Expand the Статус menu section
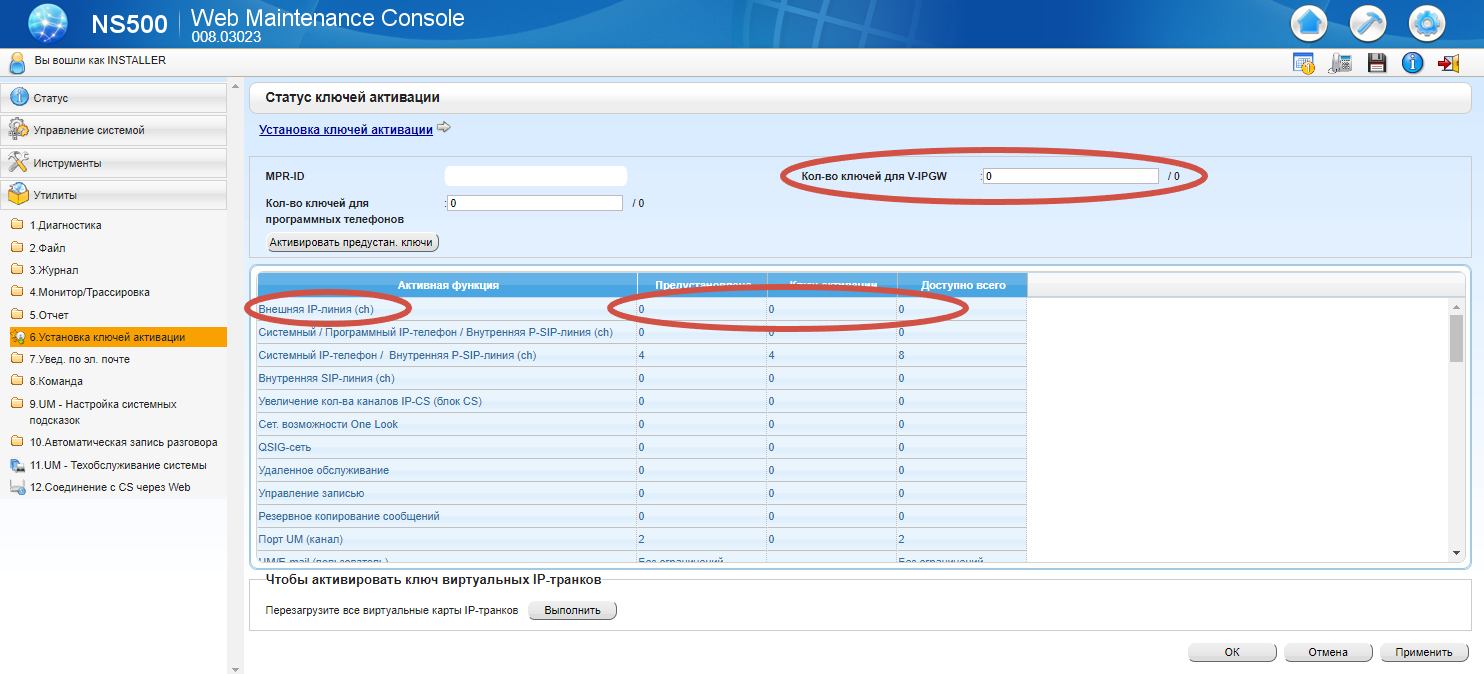 point(114,98)
